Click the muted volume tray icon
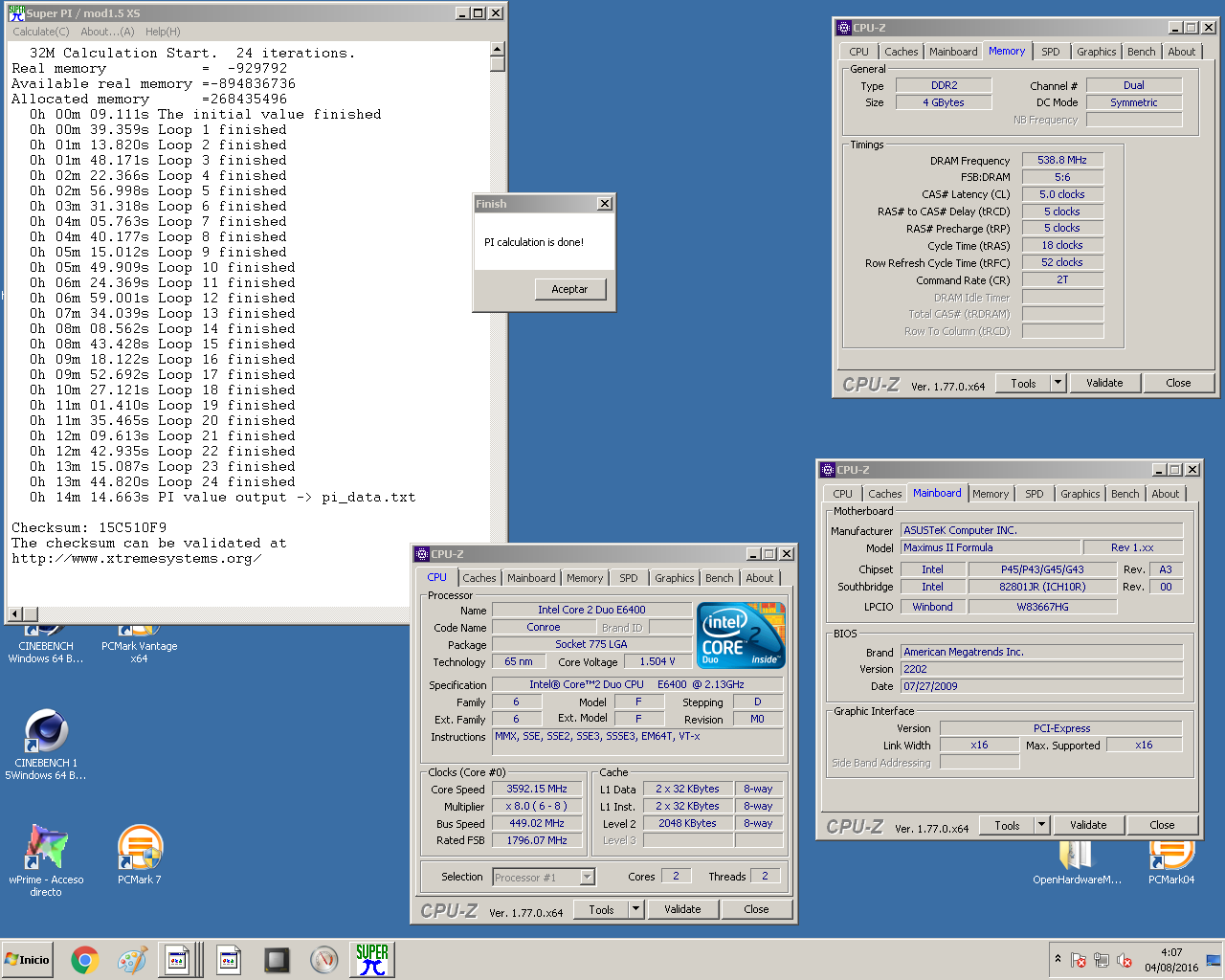Screen dimensions: 1225x980 pos(1125,960)
